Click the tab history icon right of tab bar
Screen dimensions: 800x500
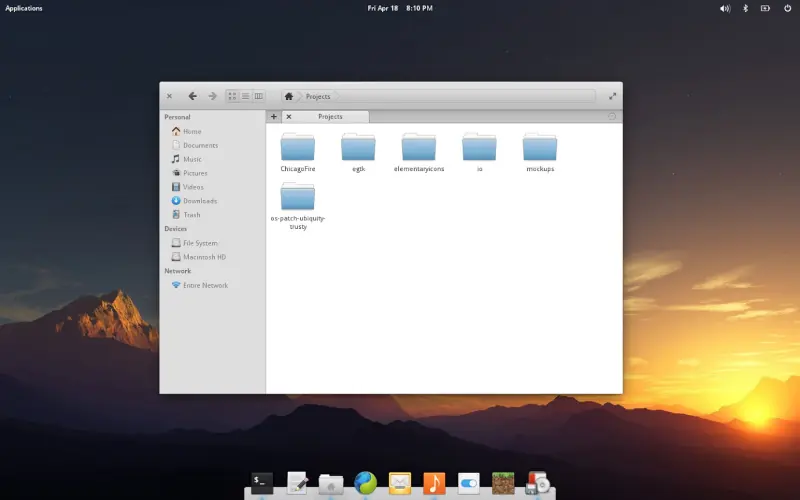click(612, 117)
